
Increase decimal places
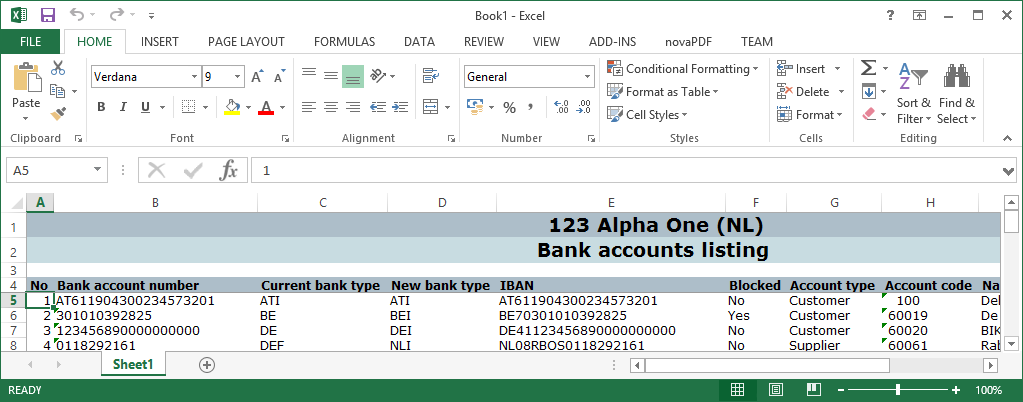point(561,107)
